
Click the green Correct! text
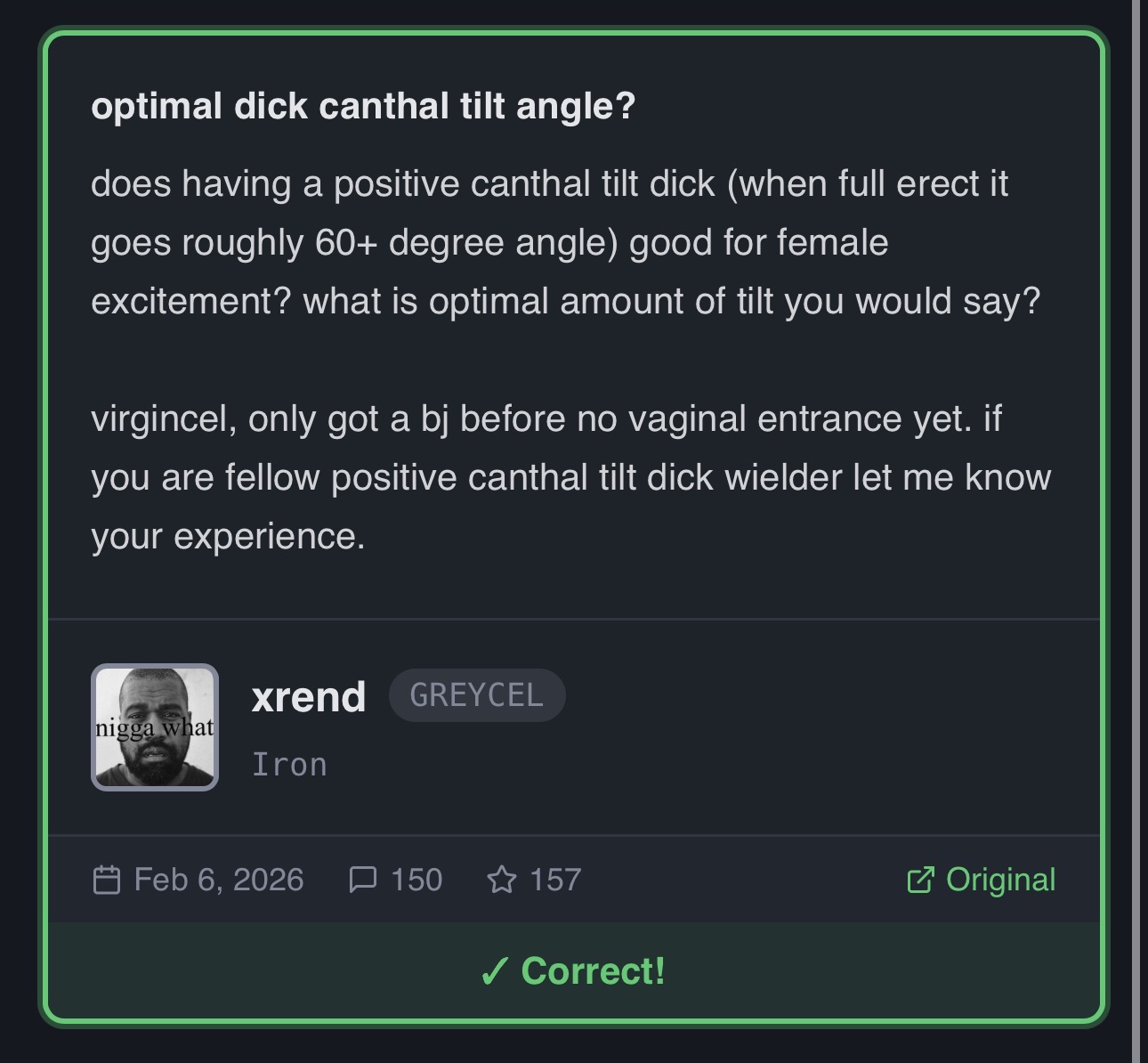click(594, 971)
